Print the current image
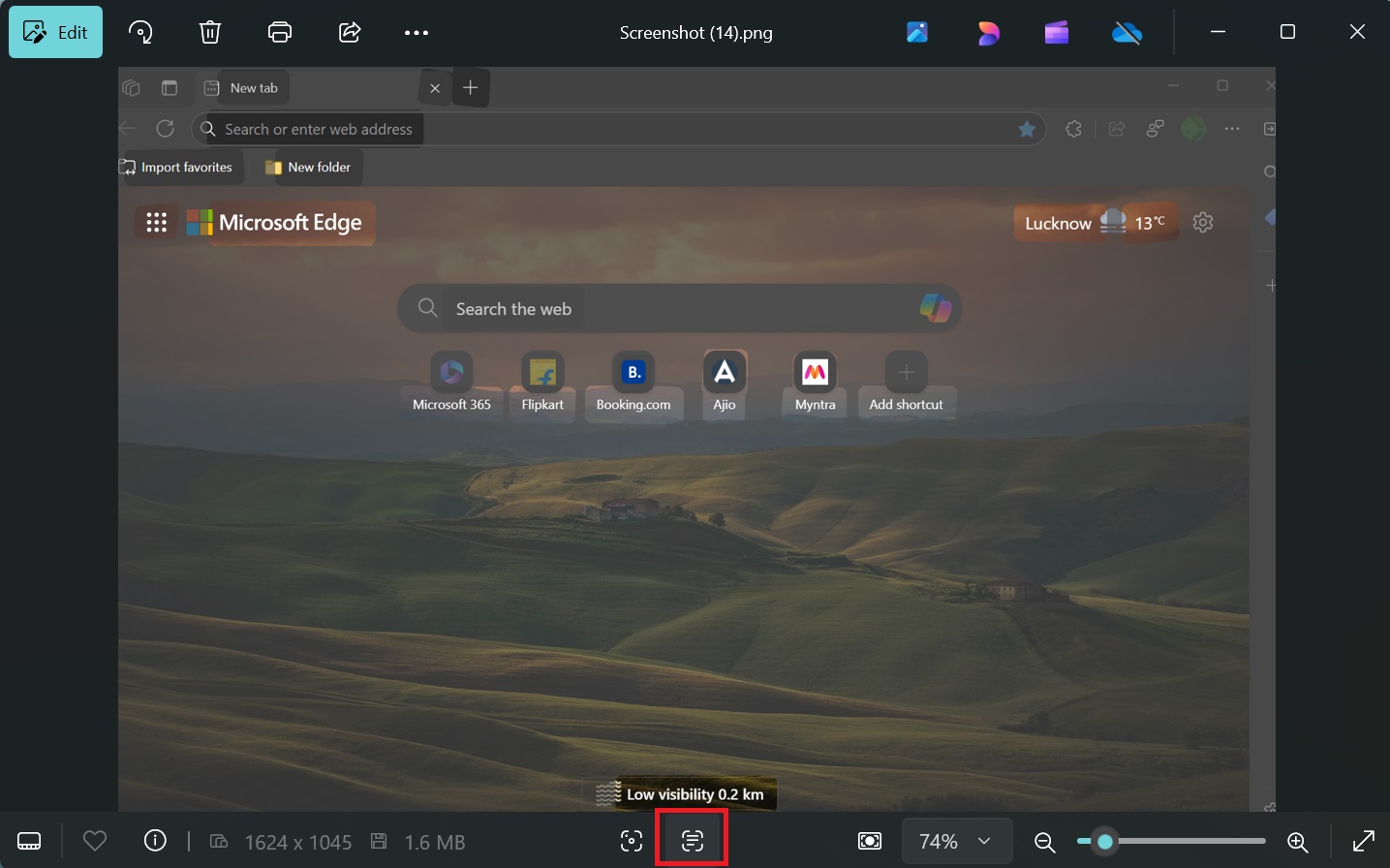This screenshot has height=868, width=1390. [x=279, y=32]
